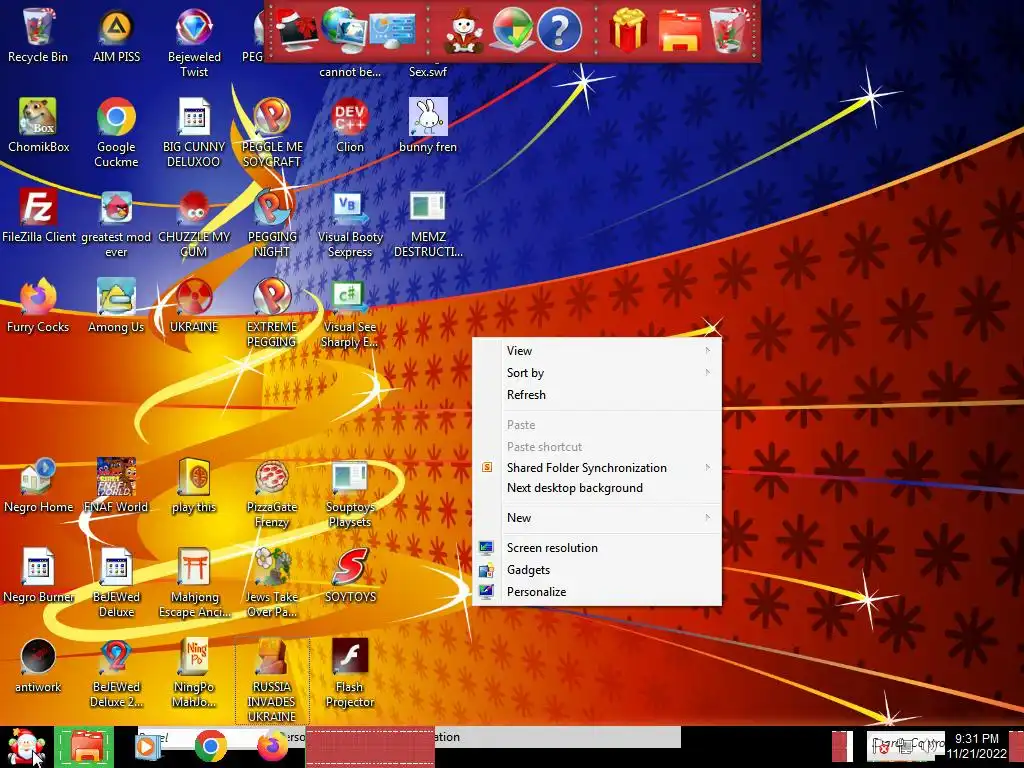
Task: Click the Santa-hat computer icon in top dock
Action: point(297,31)
